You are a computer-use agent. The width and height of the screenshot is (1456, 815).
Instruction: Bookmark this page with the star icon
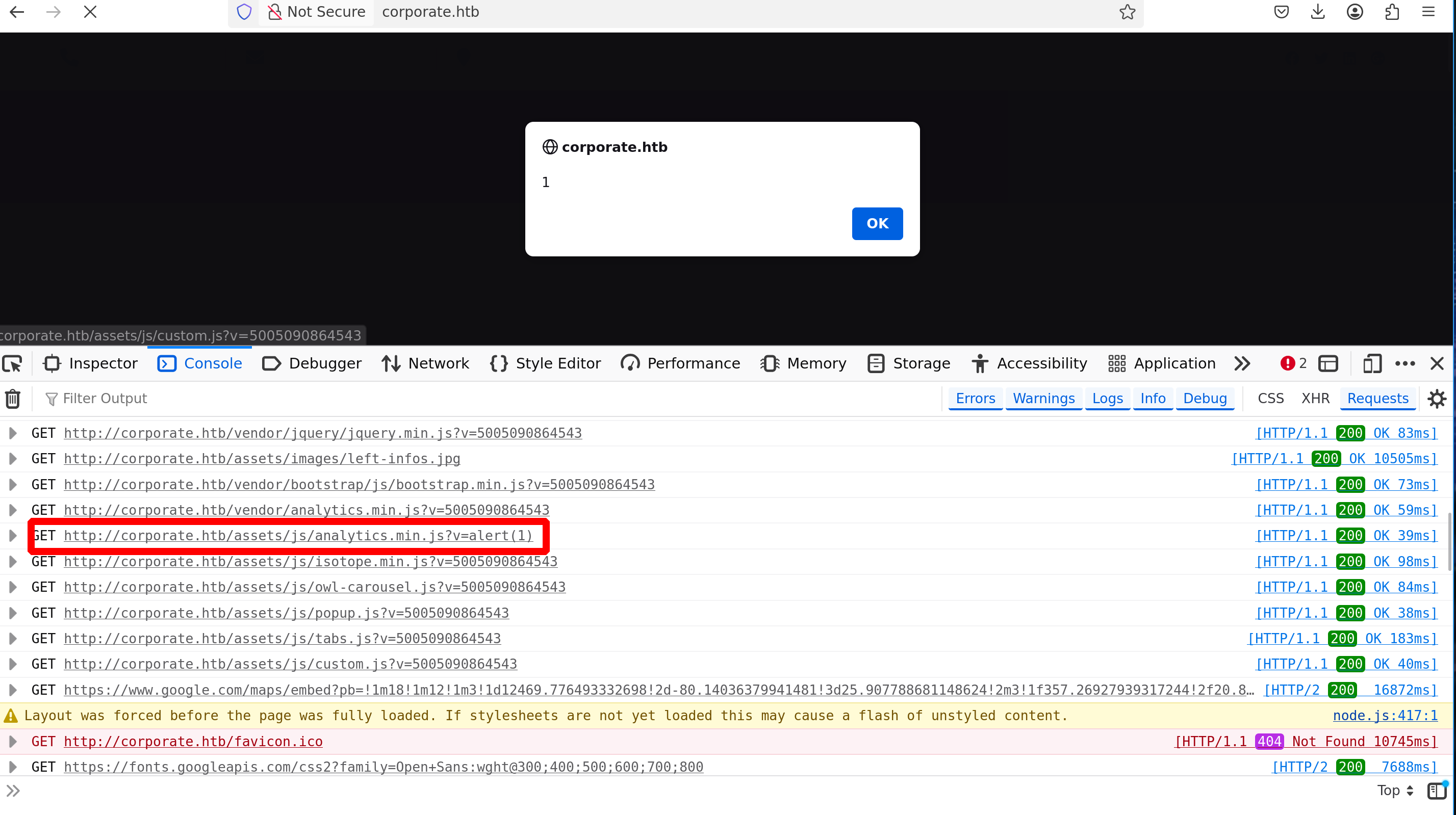coord(1128,11)
